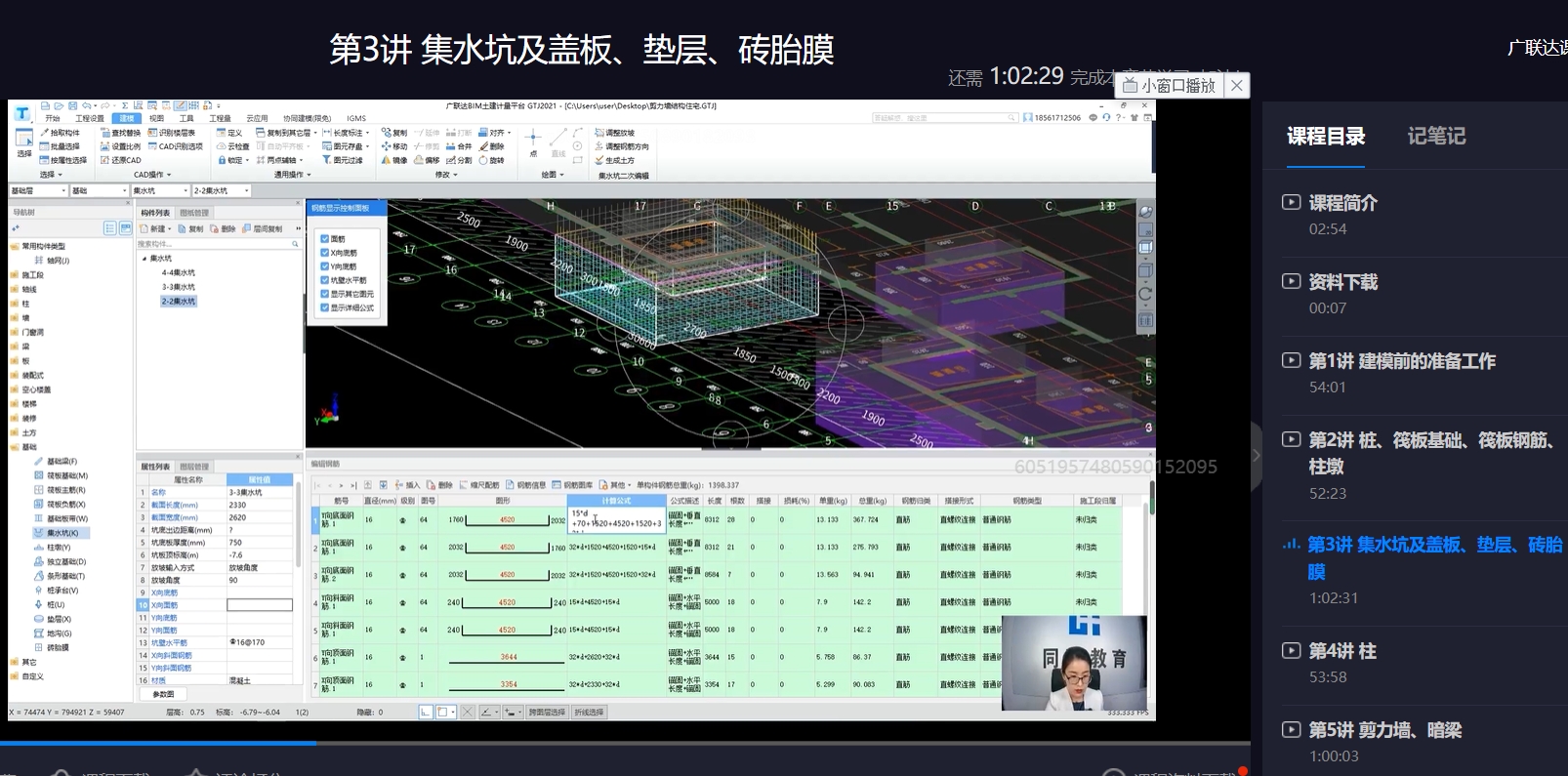Expand the 选择 group dropdown
Viewport: 1568px width, 776px height.
pos(51,175)
